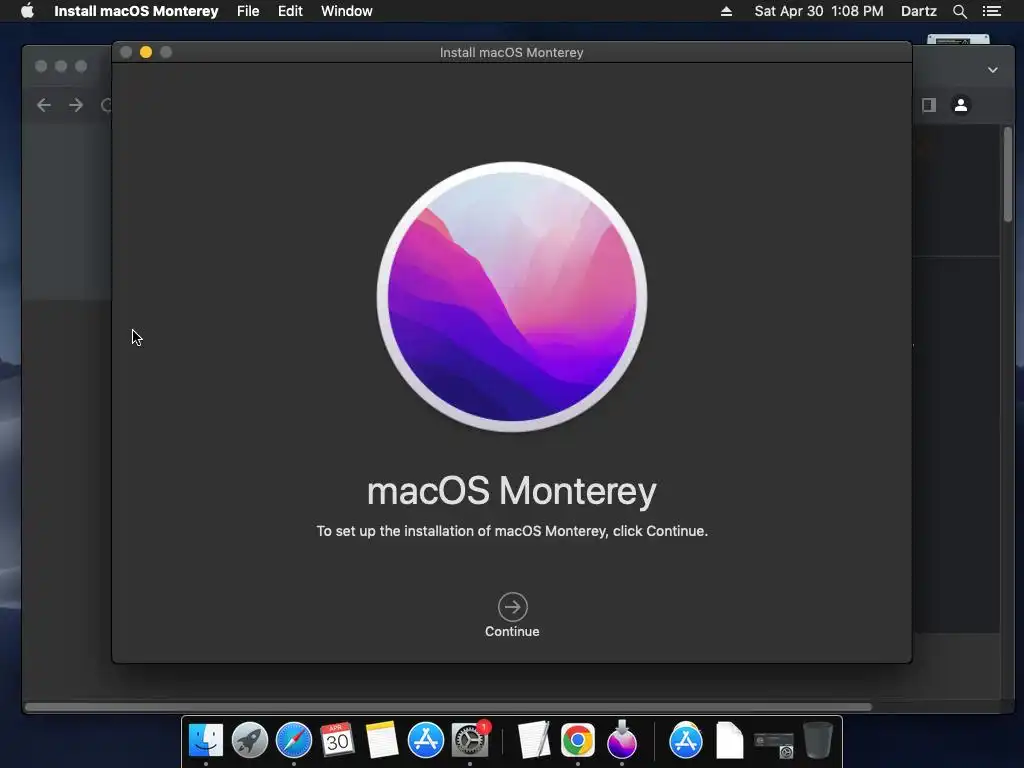Open the profile icon in browser window
1024x768 pixels.
[x=961, y=104]
